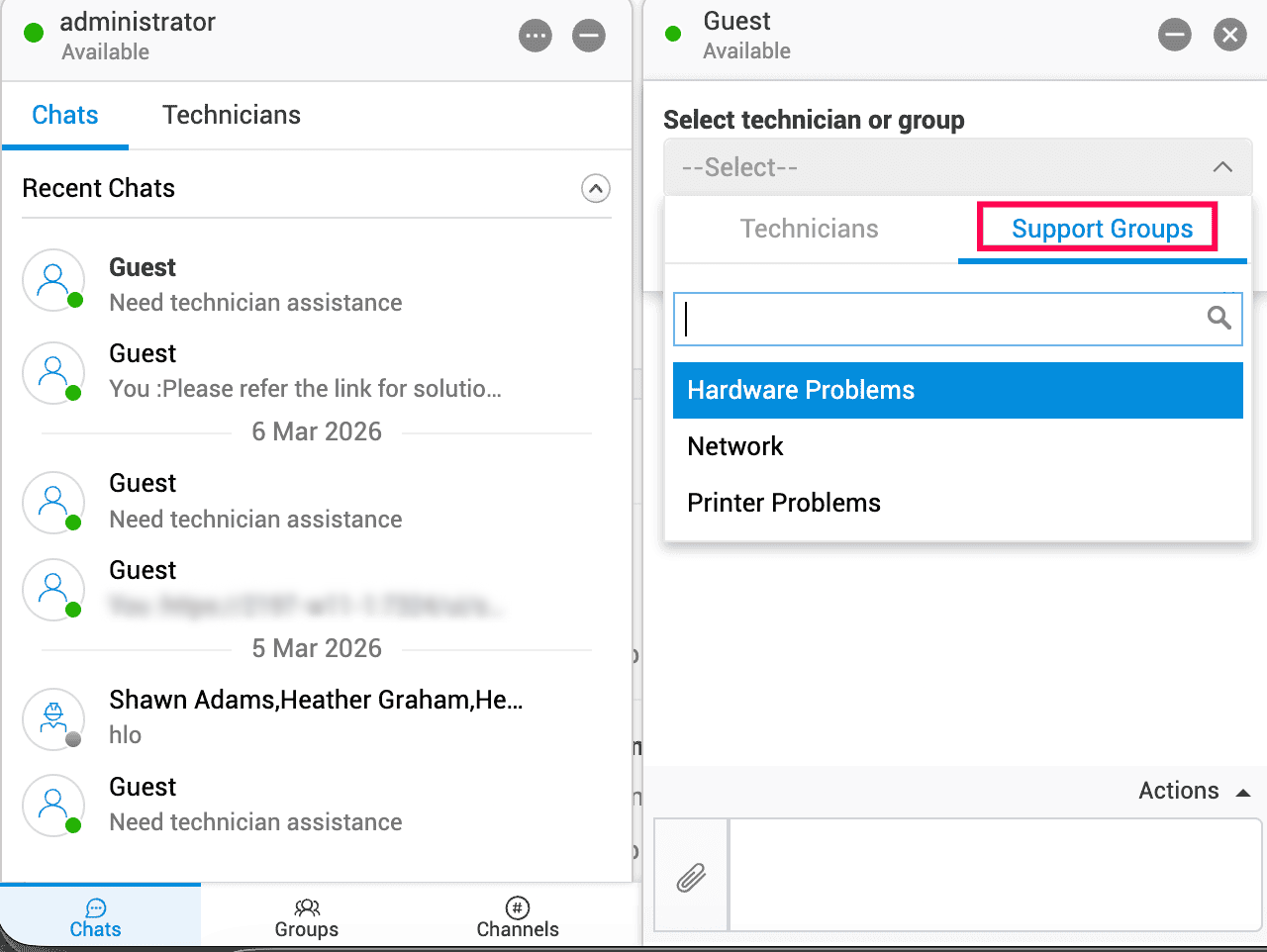Switch to the Technicians tab inside the dropdown
This screenshot has width=1267, height=952.
coord(810,229)
